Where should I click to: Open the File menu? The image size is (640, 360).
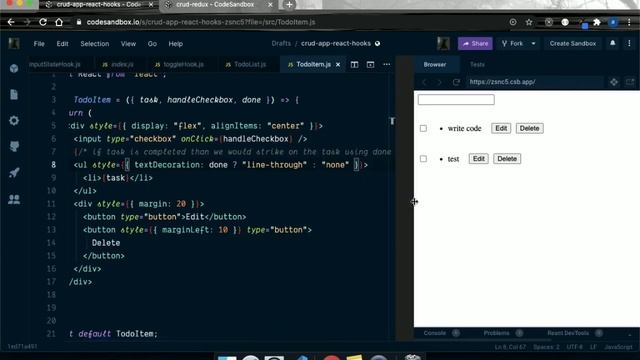coord(39,44)
